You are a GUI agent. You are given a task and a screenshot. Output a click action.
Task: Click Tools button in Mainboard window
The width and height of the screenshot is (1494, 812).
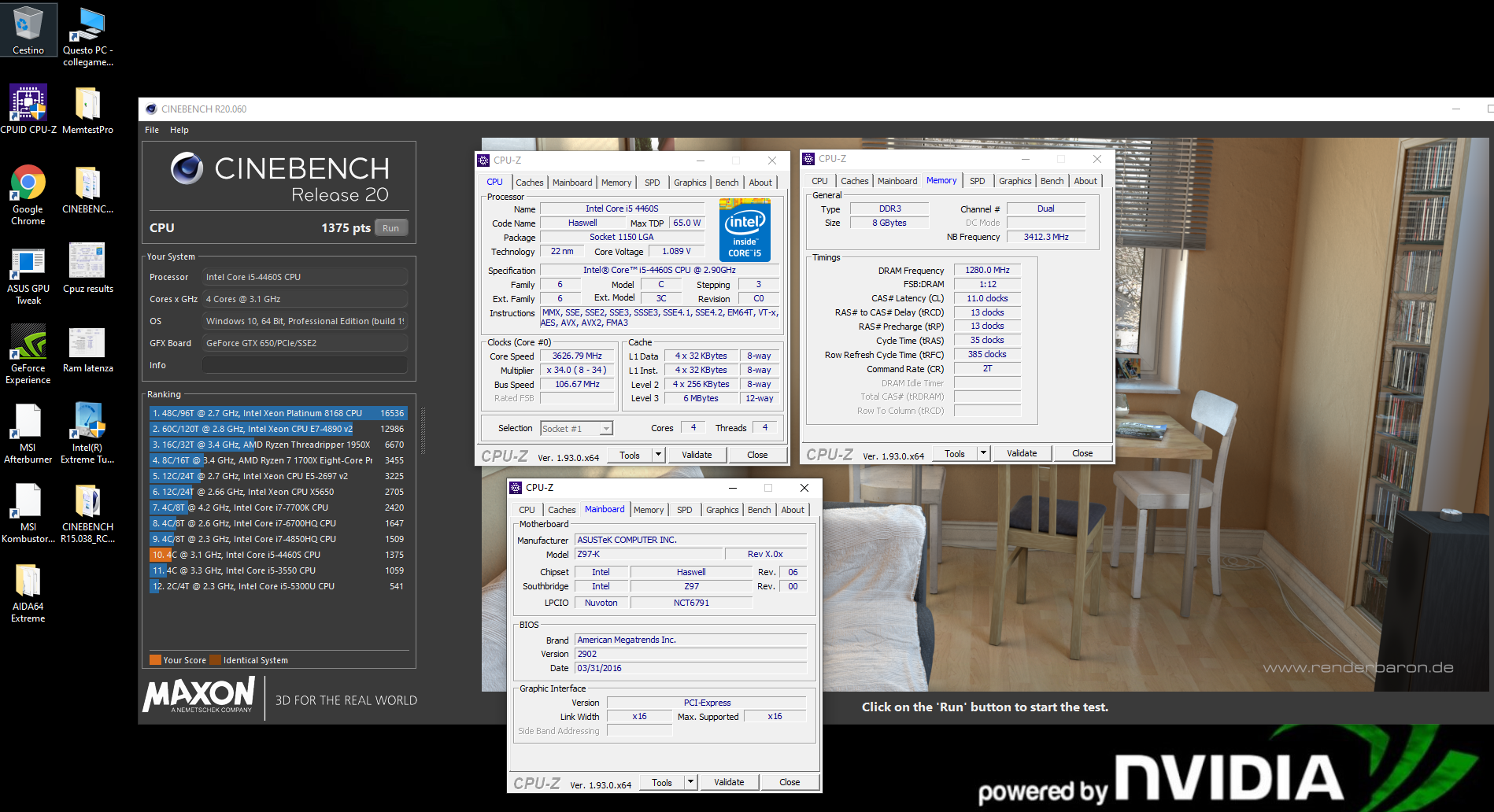pyautogui.click(x=662, y=782)
